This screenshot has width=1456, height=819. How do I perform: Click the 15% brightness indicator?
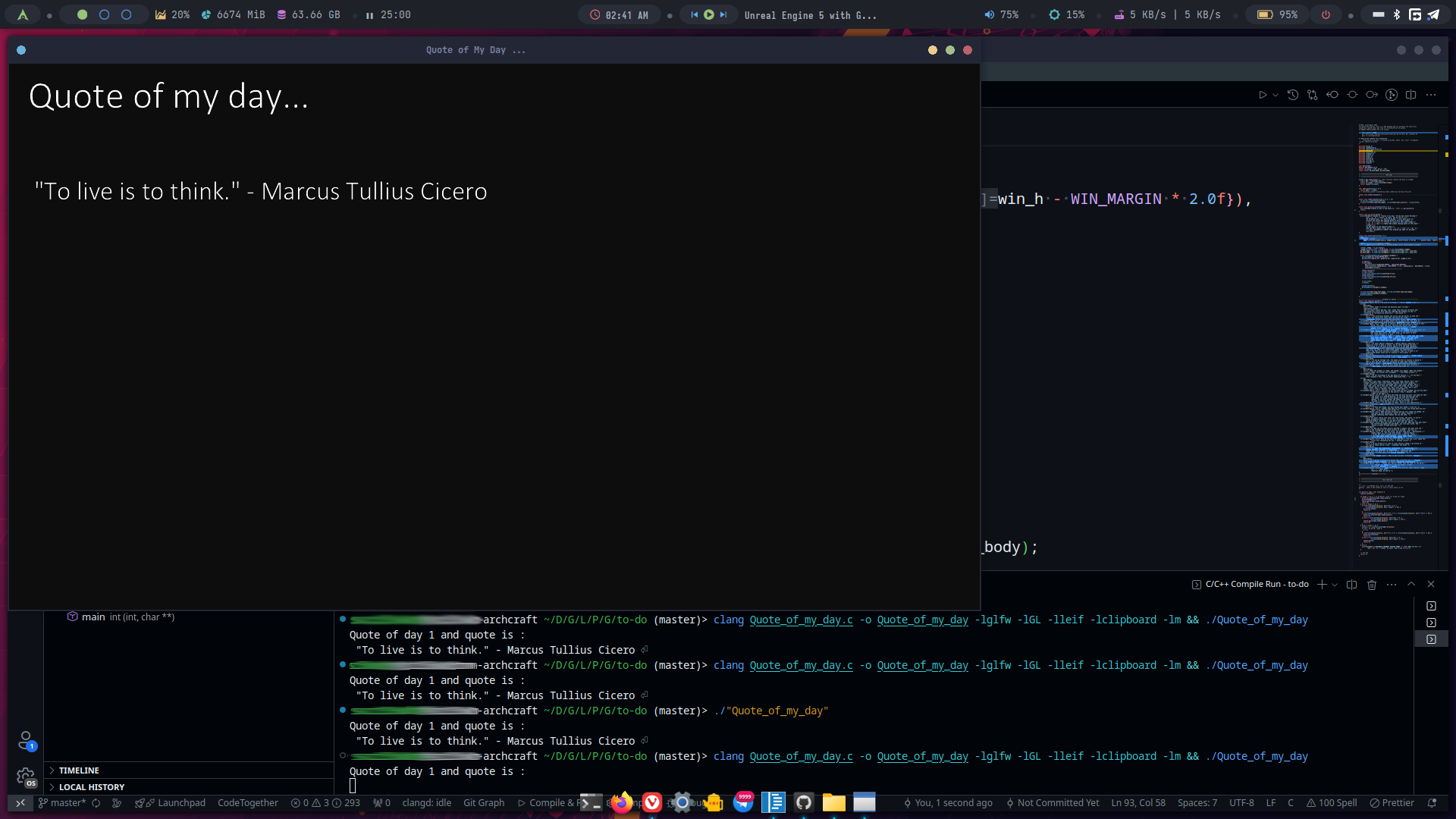click(x=1067, y=14)
